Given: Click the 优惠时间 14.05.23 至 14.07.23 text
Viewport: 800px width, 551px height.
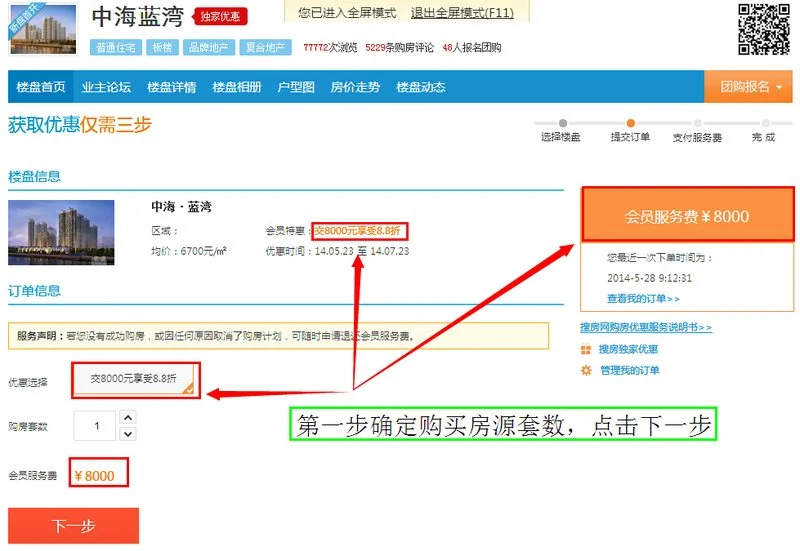Looking at the screenshot, I should 337,251.
